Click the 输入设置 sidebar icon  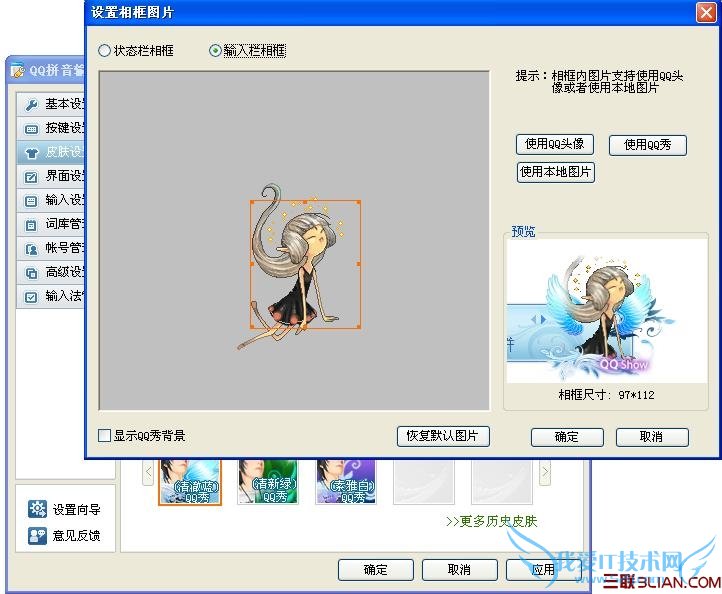click(31, 201)
